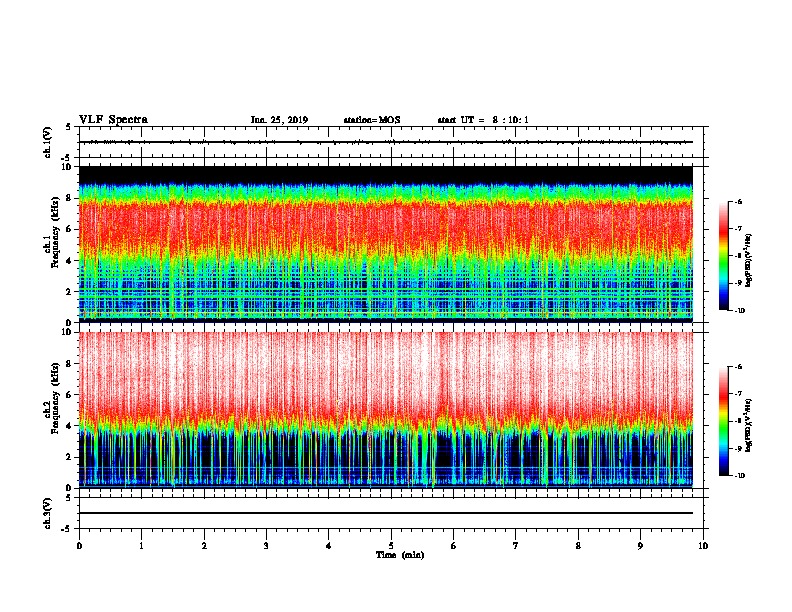Click the time axis tick label "2"
Viewport: 792px width, 612px height.
204,546
